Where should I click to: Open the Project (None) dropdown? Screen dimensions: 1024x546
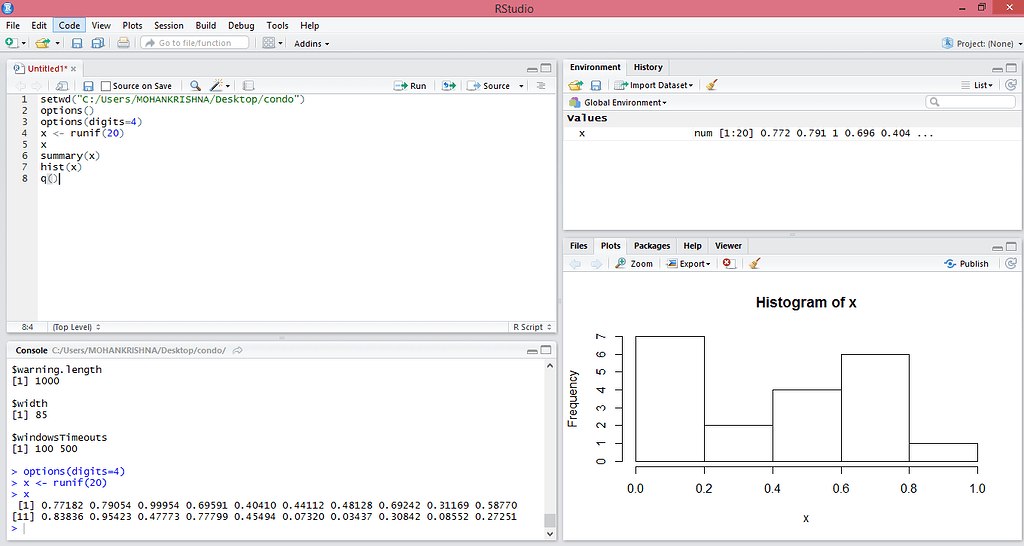[982, 44]
